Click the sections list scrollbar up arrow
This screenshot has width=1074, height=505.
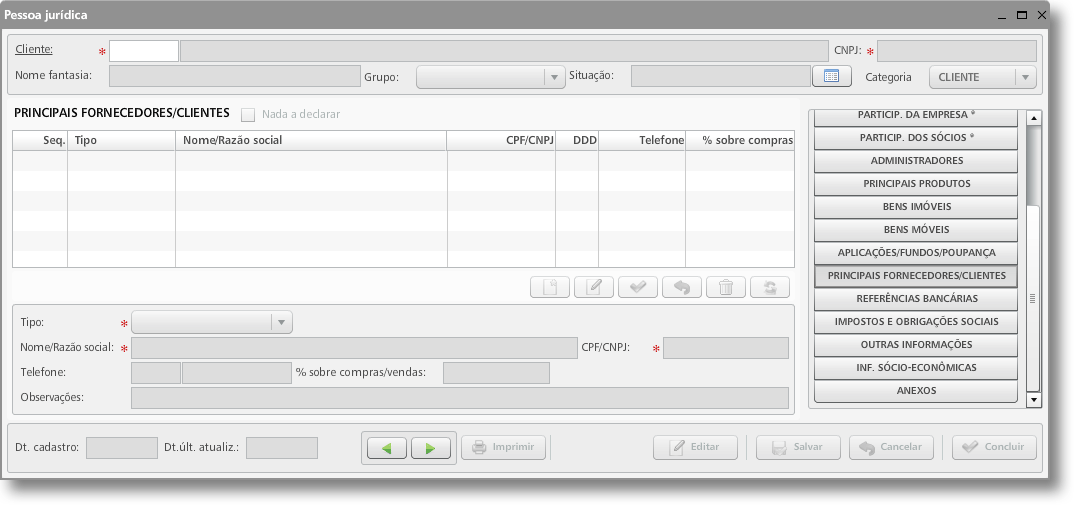(x=1034, y=118)
